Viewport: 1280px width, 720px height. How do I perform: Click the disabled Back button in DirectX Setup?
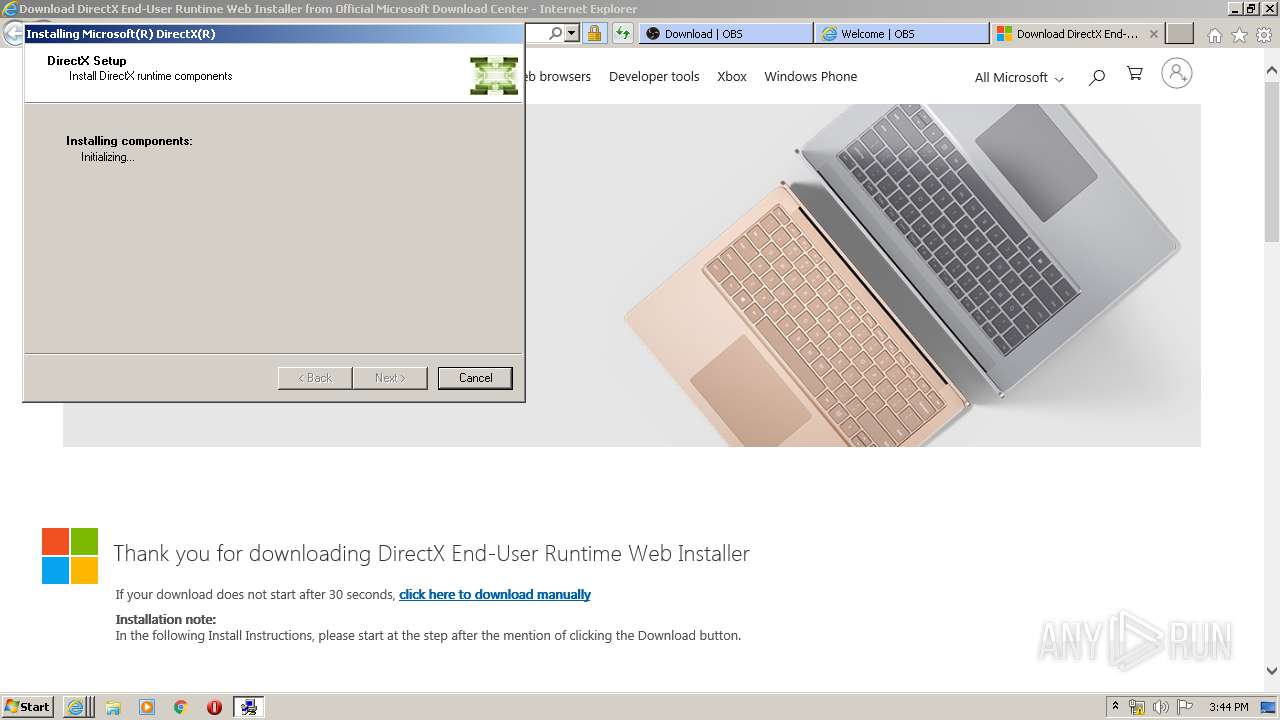[315, 378]
